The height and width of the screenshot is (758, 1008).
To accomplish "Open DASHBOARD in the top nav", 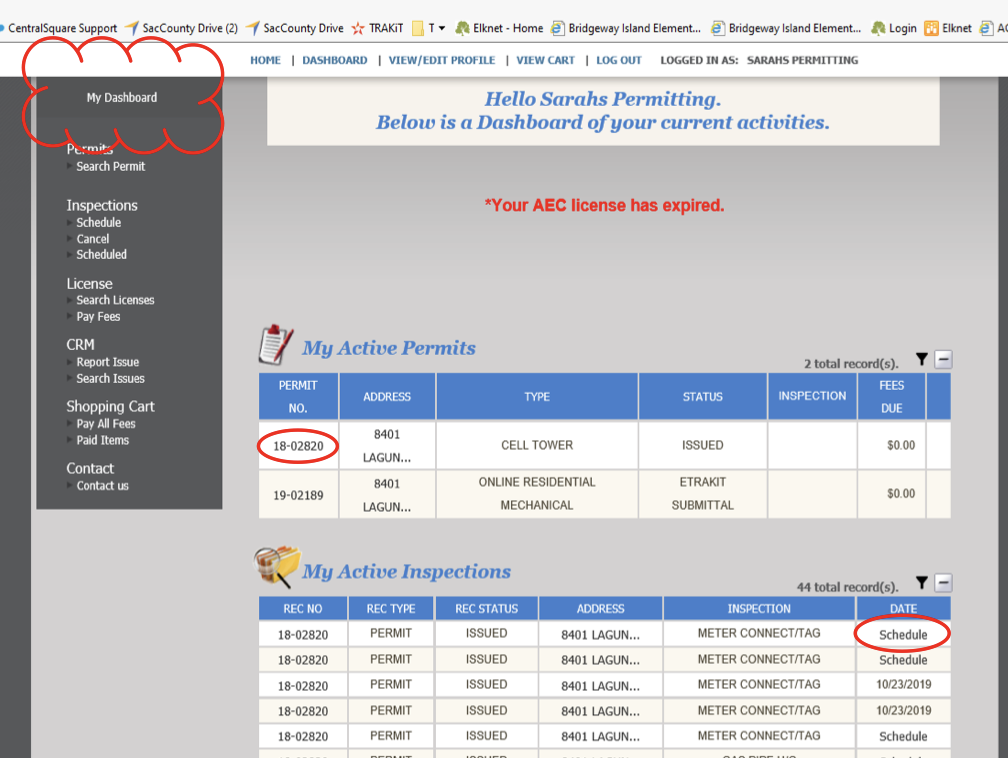I will [335, 60].
